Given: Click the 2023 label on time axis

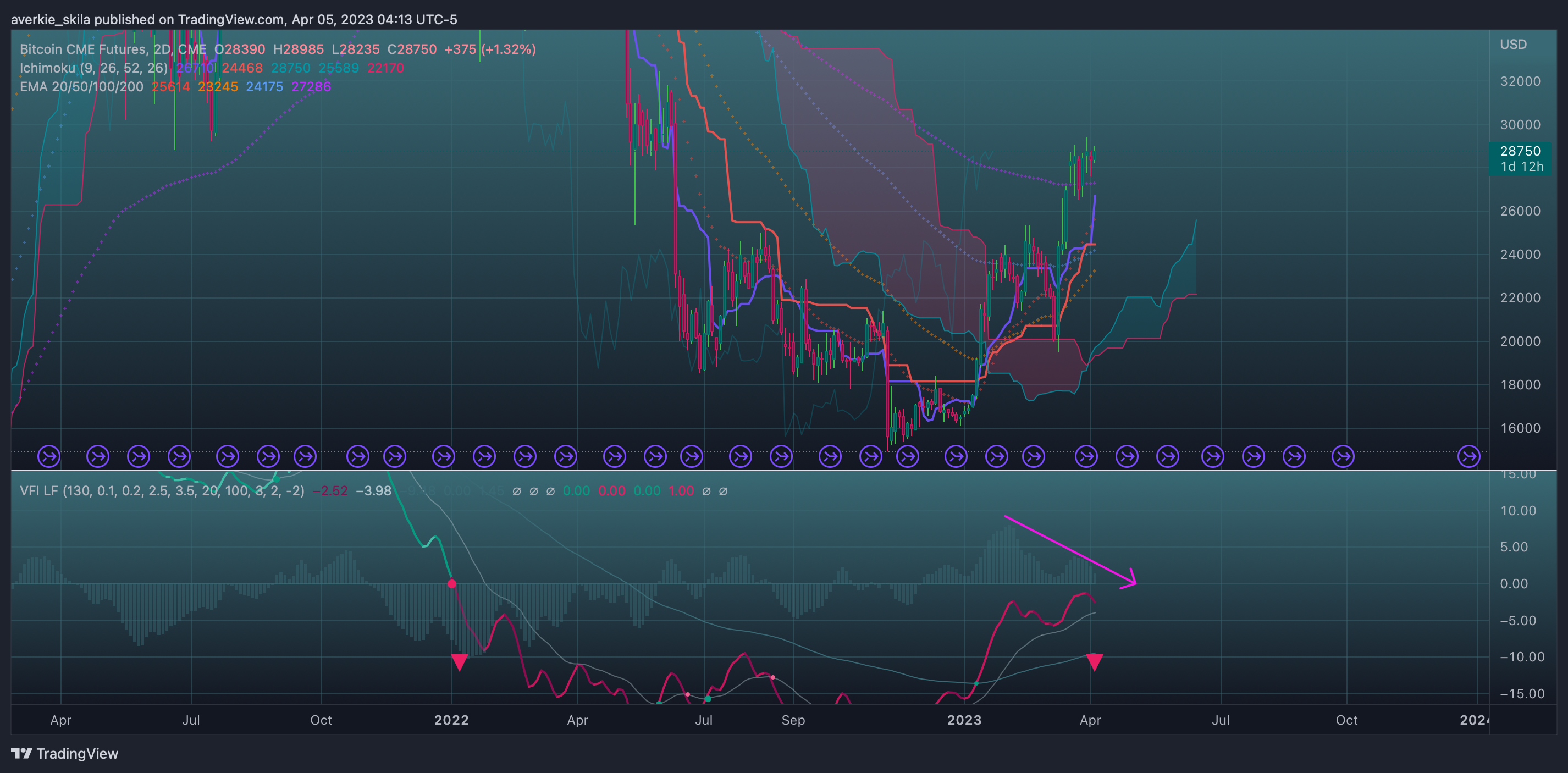Looking at the screenshot, I should pos(964,720).
